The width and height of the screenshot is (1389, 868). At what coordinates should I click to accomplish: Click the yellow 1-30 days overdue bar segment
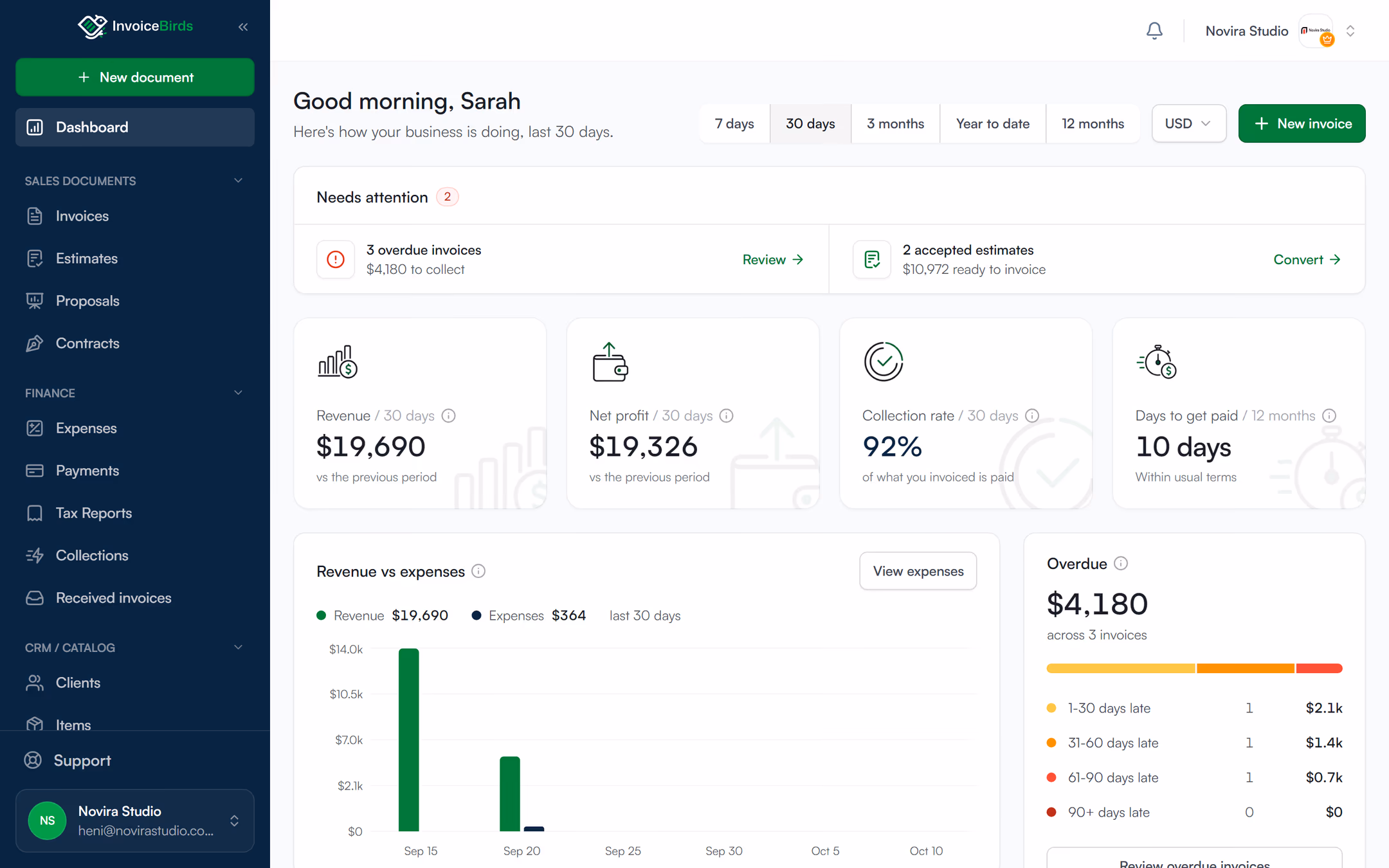tap(1120, 669)
